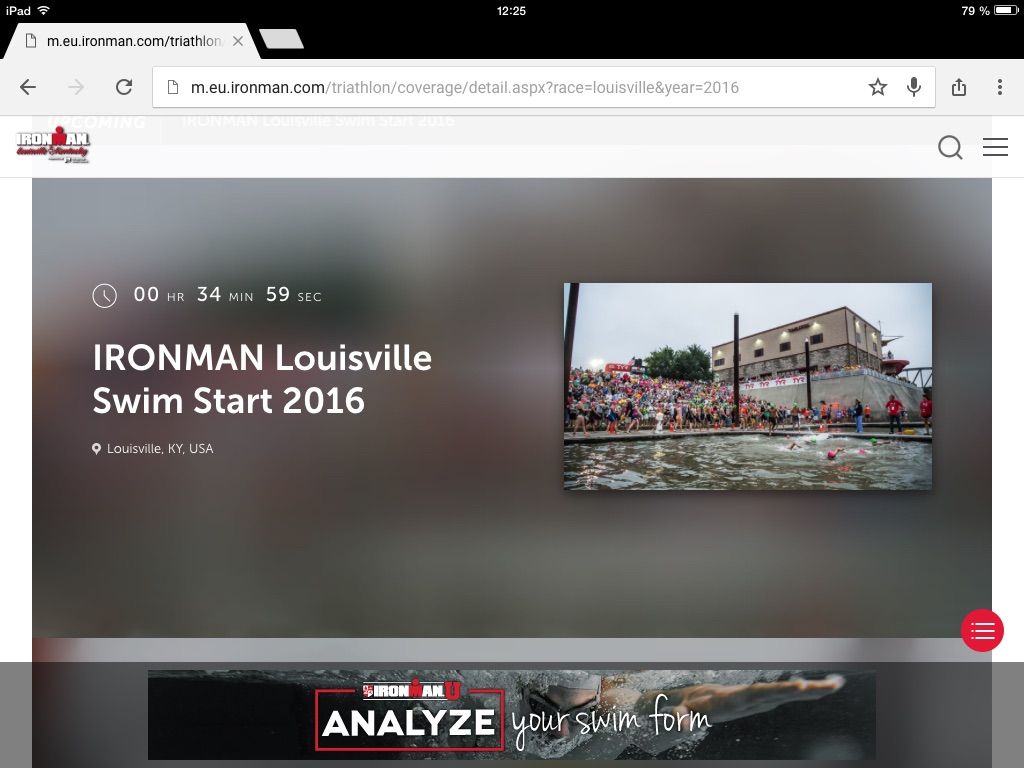Viewport: 1024px width, 768px height.
Task: Close the m.eu.ironman.com tab
Action: tap(238, 41)
